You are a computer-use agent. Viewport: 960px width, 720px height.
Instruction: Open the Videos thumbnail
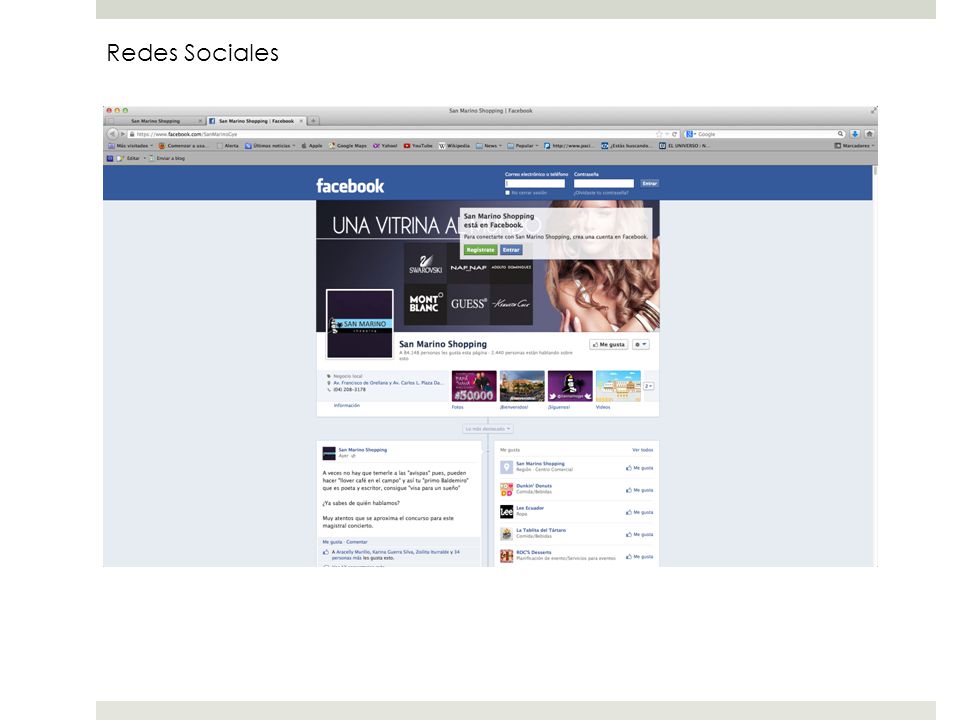click(x=618, y=386)
